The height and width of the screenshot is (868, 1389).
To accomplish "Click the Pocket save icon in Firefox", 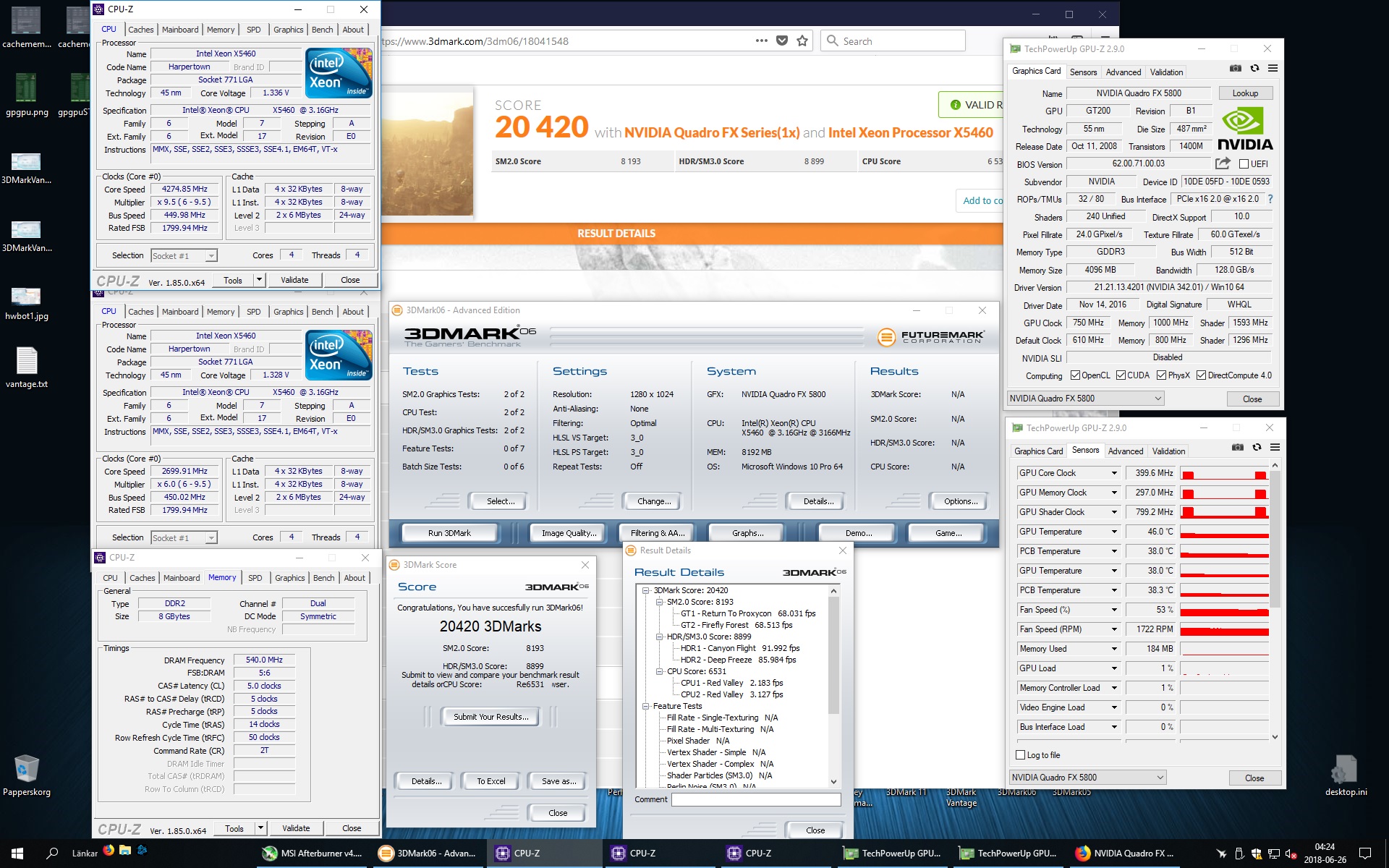I will click(782, 41).
